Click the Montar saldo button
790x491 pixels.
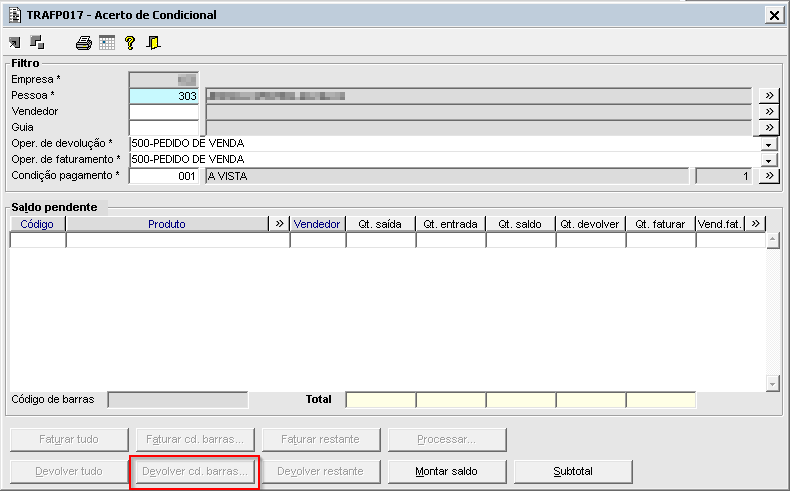point(447,471)
